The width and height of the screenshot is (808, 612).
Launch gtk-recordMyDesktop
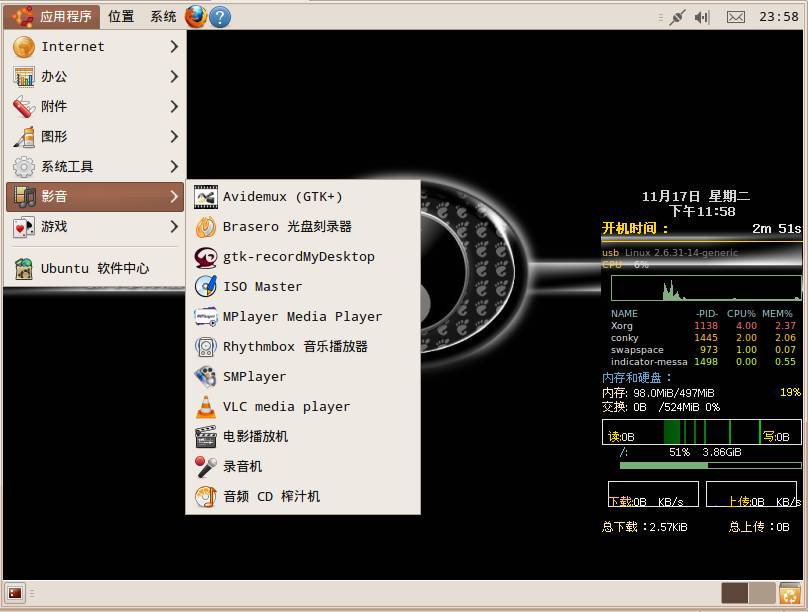coord(303,257)
